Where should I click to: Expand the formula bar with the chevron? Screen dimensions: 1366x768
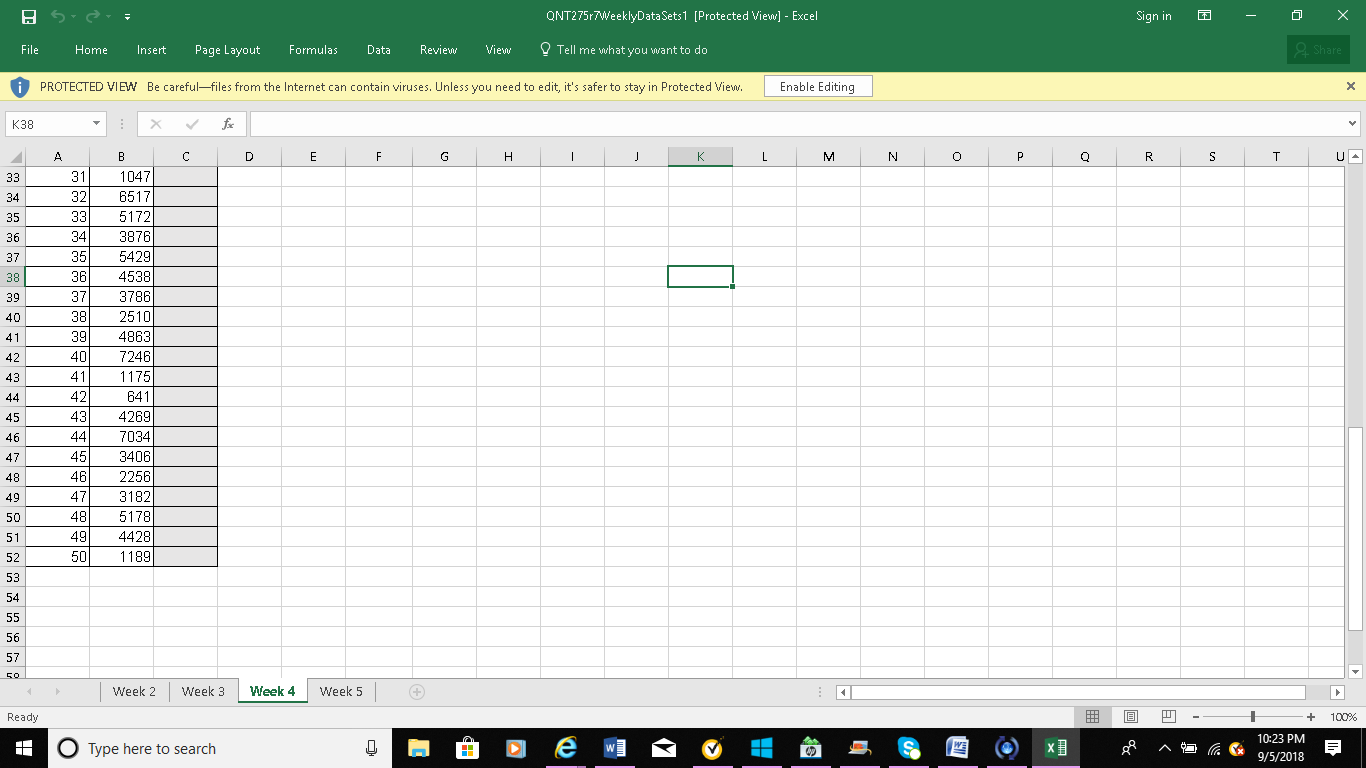(x=1353, y=124)
